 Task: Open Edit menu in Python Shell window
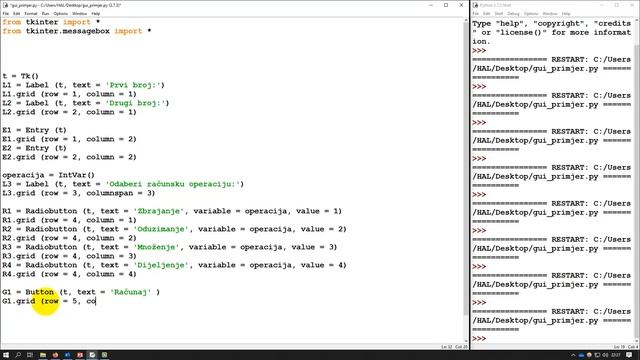pyautogui.click(x=487, y=13)
